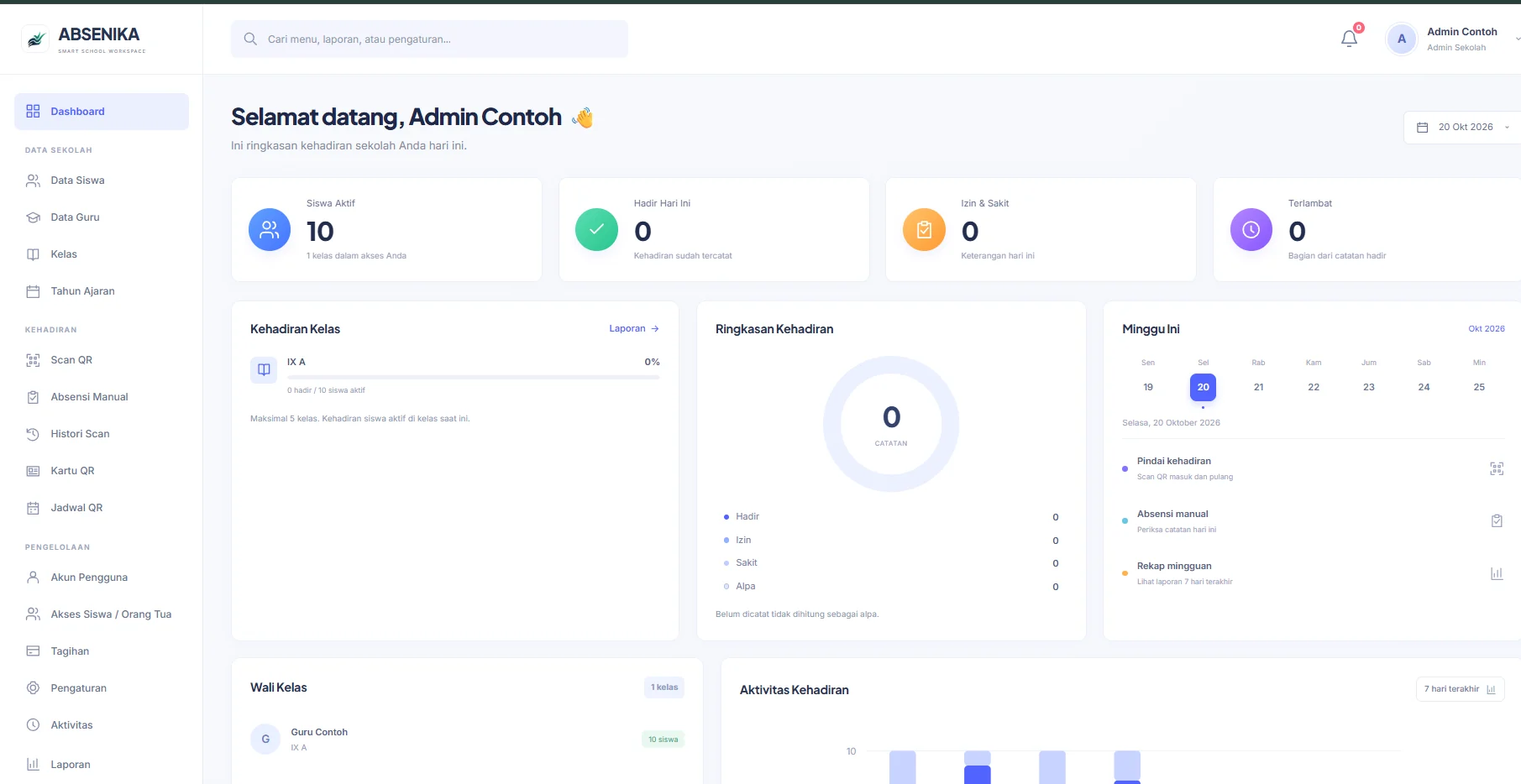Click the Absensi manual clipboard icon in Minggu Ini
1521x784 pixels.
coord(1497,521)
